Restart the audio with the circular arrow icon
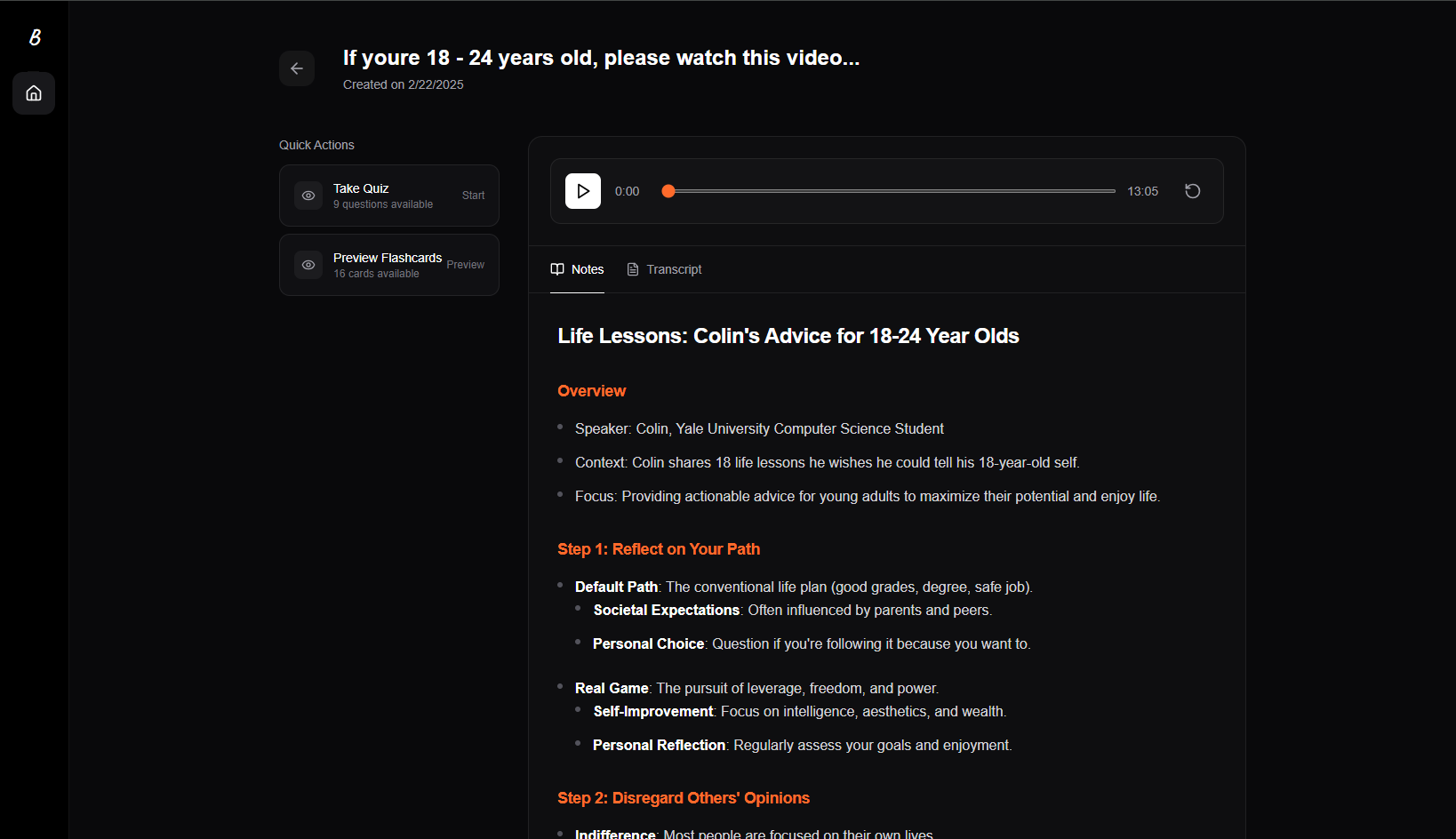The height and width of the screenshot is (839, 1456). [1193, 191]
